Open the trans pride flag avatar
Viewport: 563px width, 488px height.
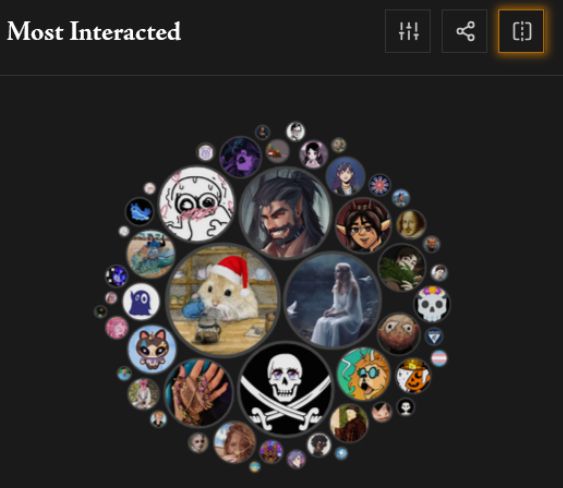[439, 358]
